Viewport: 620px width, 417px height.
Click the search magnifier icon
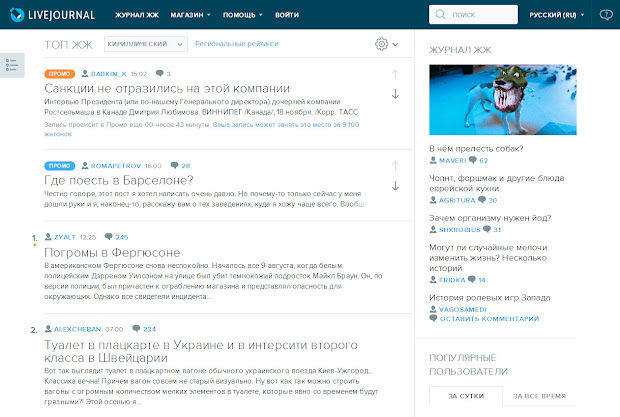(440, 15)
